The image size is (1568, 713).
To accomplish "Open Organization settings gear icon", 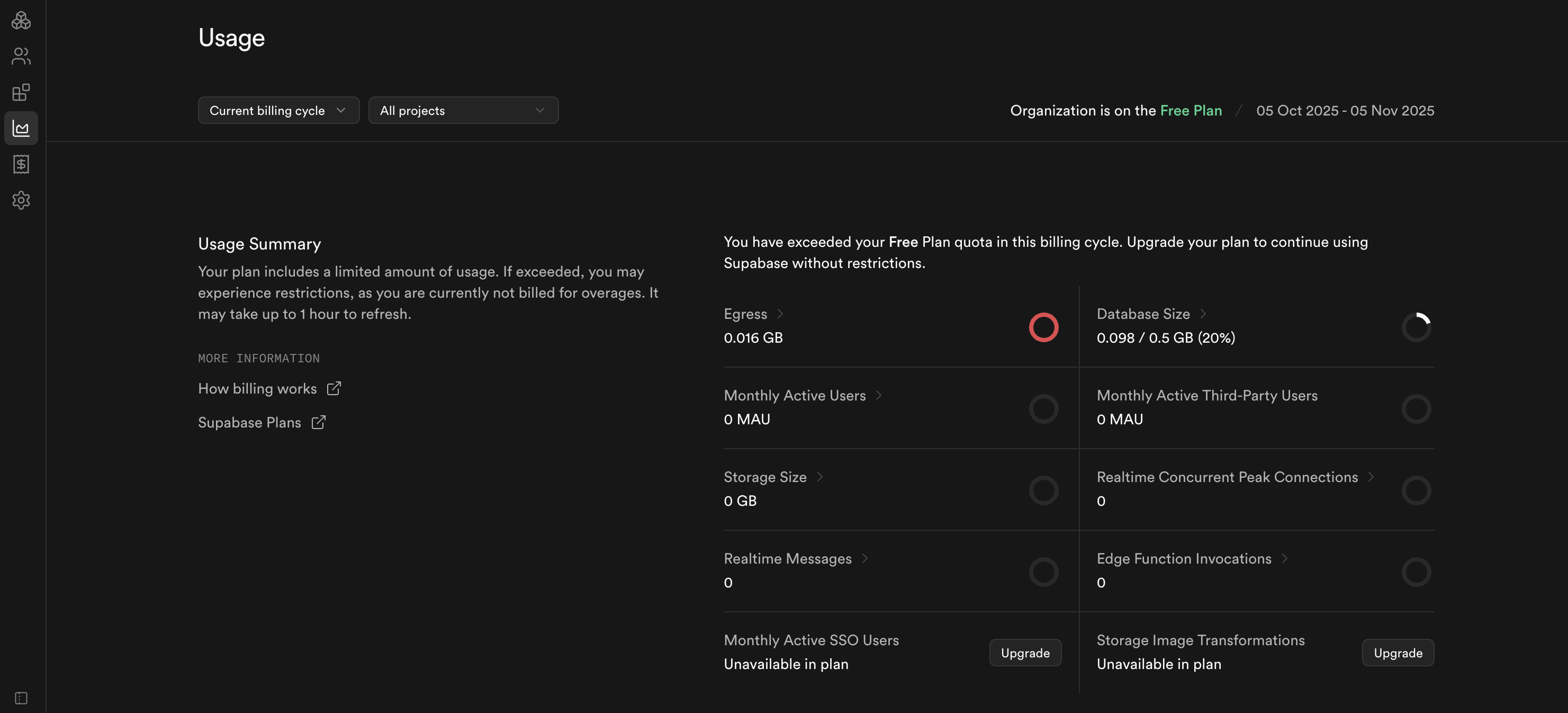I will [x=21, y=200].
